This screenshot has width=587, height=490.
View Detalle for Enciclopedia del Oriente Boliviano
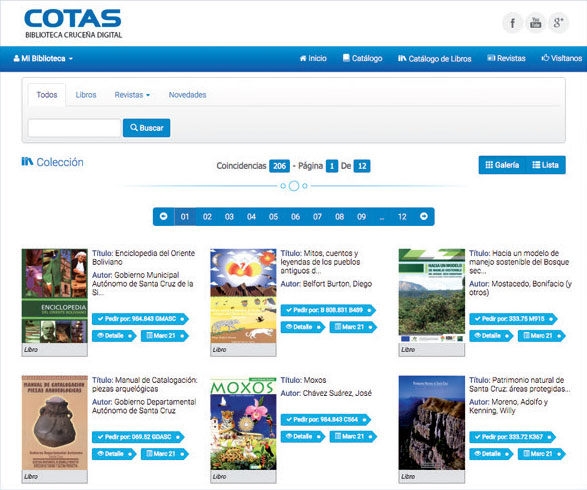(x=114, y=336)
